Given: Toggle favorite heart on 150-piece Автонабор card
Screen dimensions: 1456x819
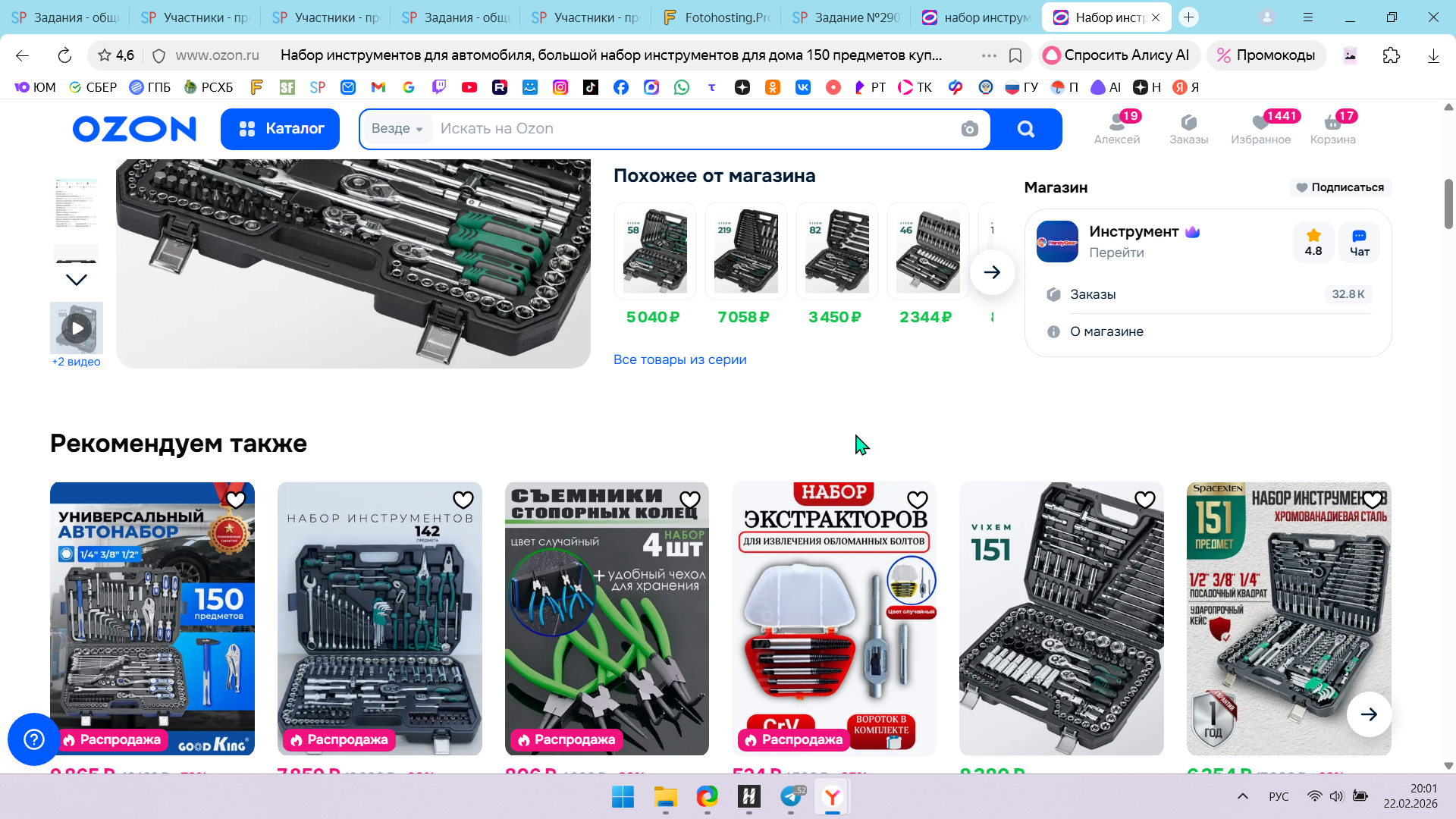Looking at the screenshot, I should [236, 500].
